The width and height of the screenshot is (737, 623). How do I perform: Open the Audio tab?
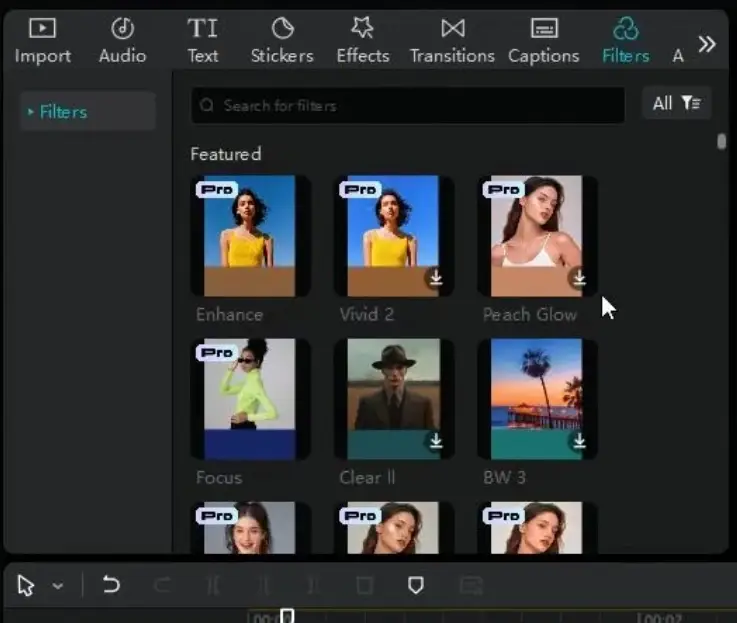click(x=123, y=41)
